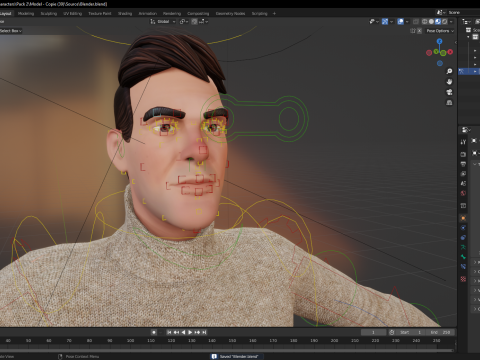Open the World properties tab
The height and width of the screenshot is (360, 480).
463,193
